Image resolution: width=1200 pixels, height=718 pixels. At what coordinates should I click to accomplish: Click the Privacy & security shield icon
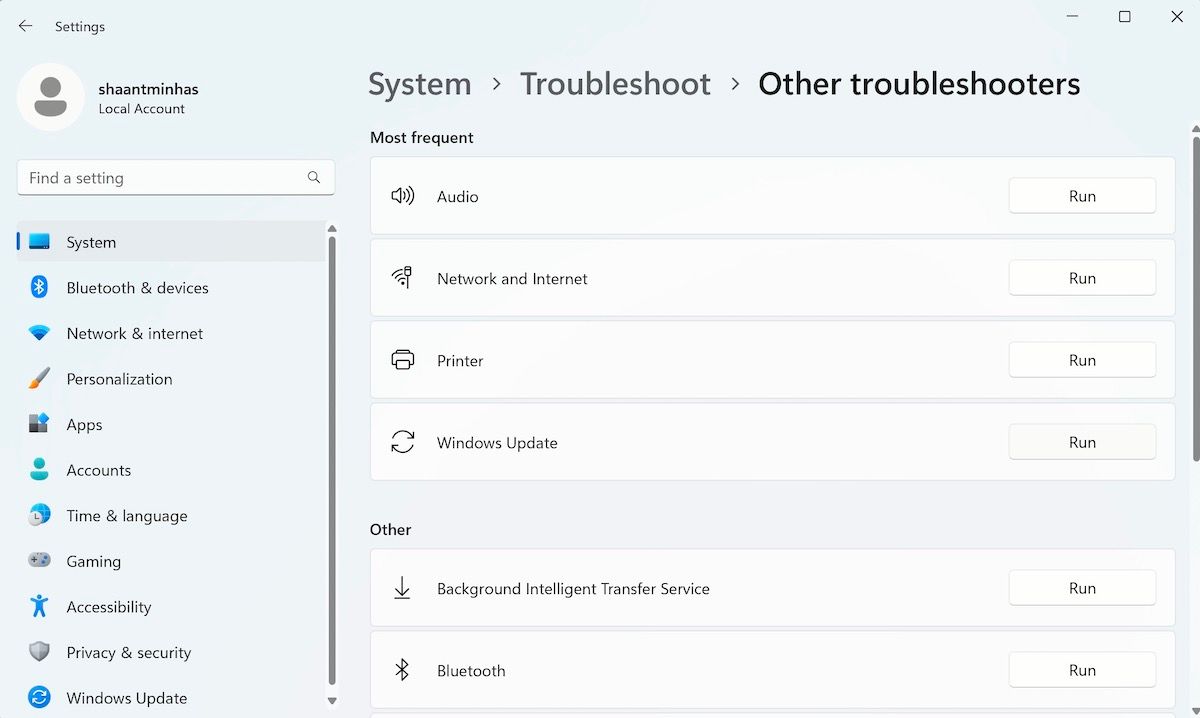(39, 652)
